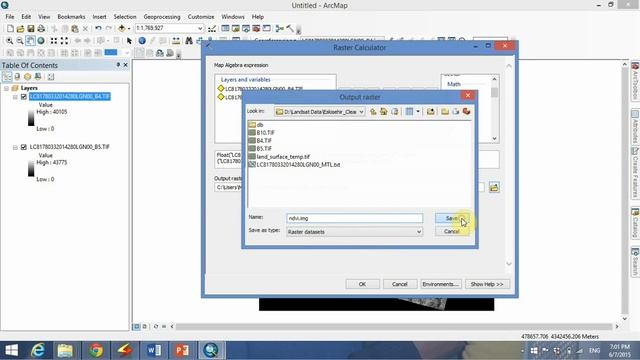The width and height of the screenshot is (640, 360).
Task: Click the Add Data icon
Action: point(121,29)
